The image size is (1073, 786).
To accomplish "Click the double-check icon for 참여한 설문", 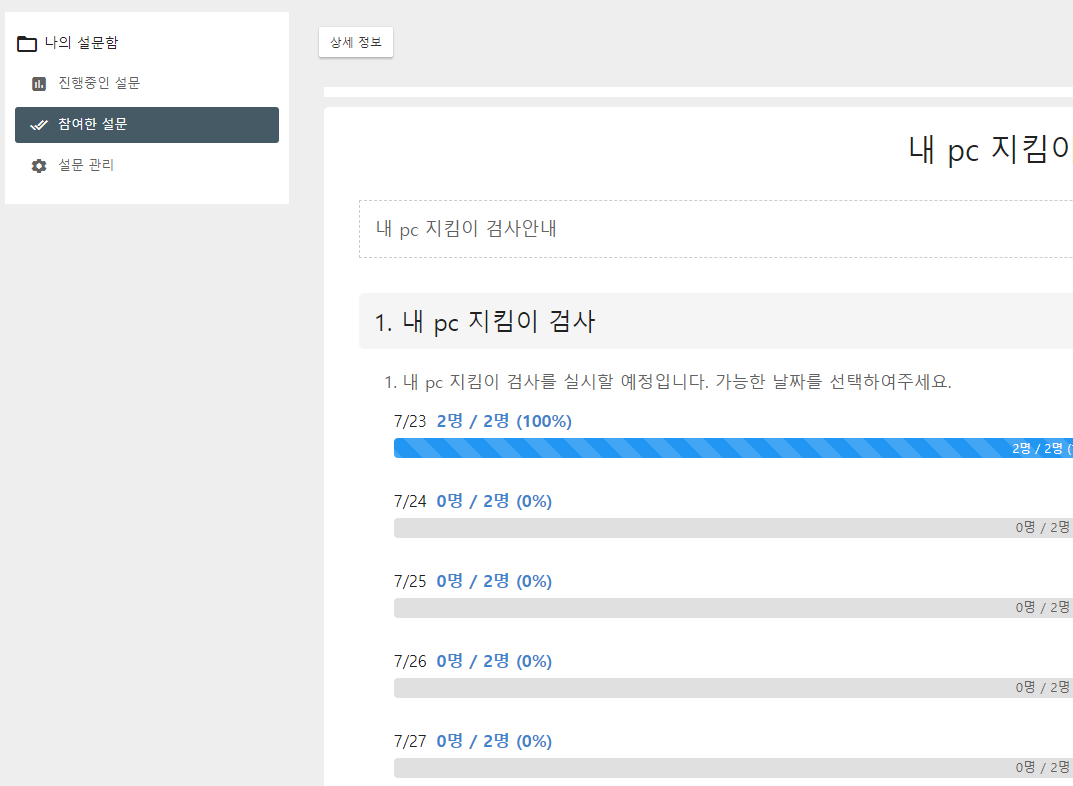I will pos(39,125).
